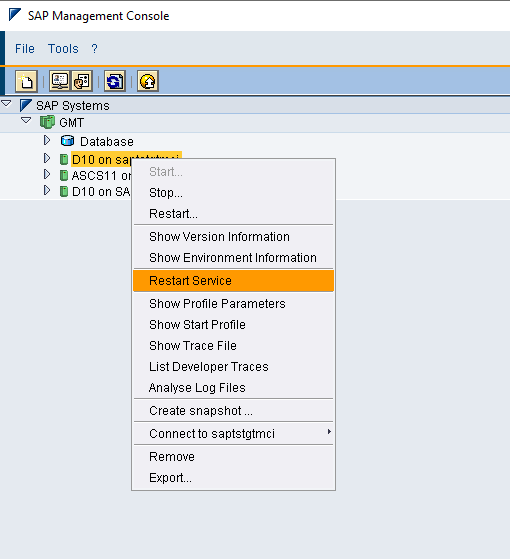510x559 pixels.
Task: Choose Stop... from context menu
Action: tap(233, 193)
